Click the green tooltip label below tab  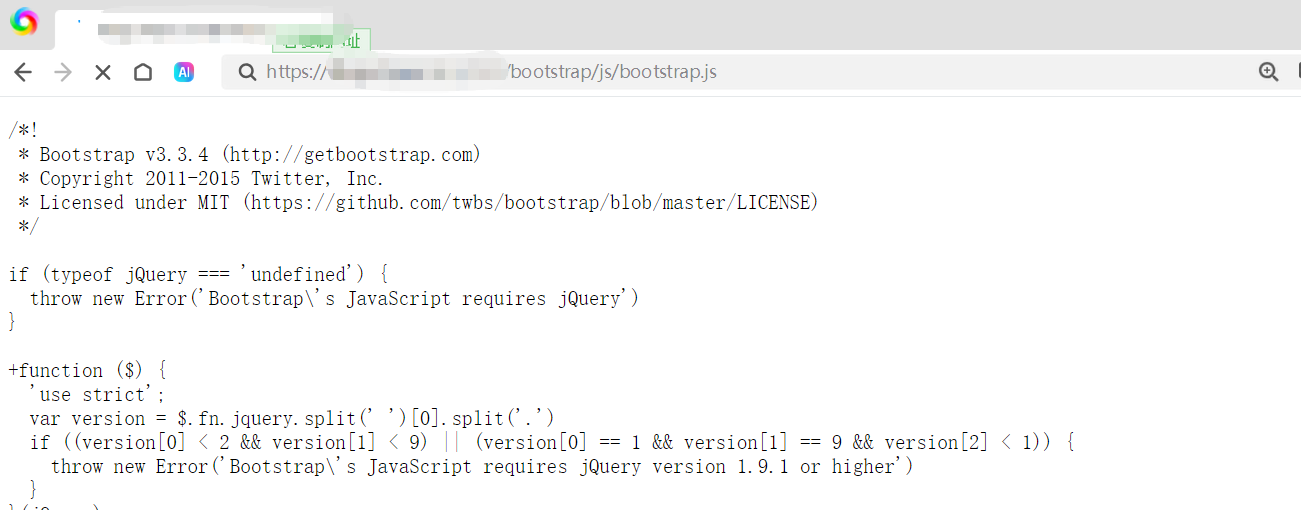(321, 41)
